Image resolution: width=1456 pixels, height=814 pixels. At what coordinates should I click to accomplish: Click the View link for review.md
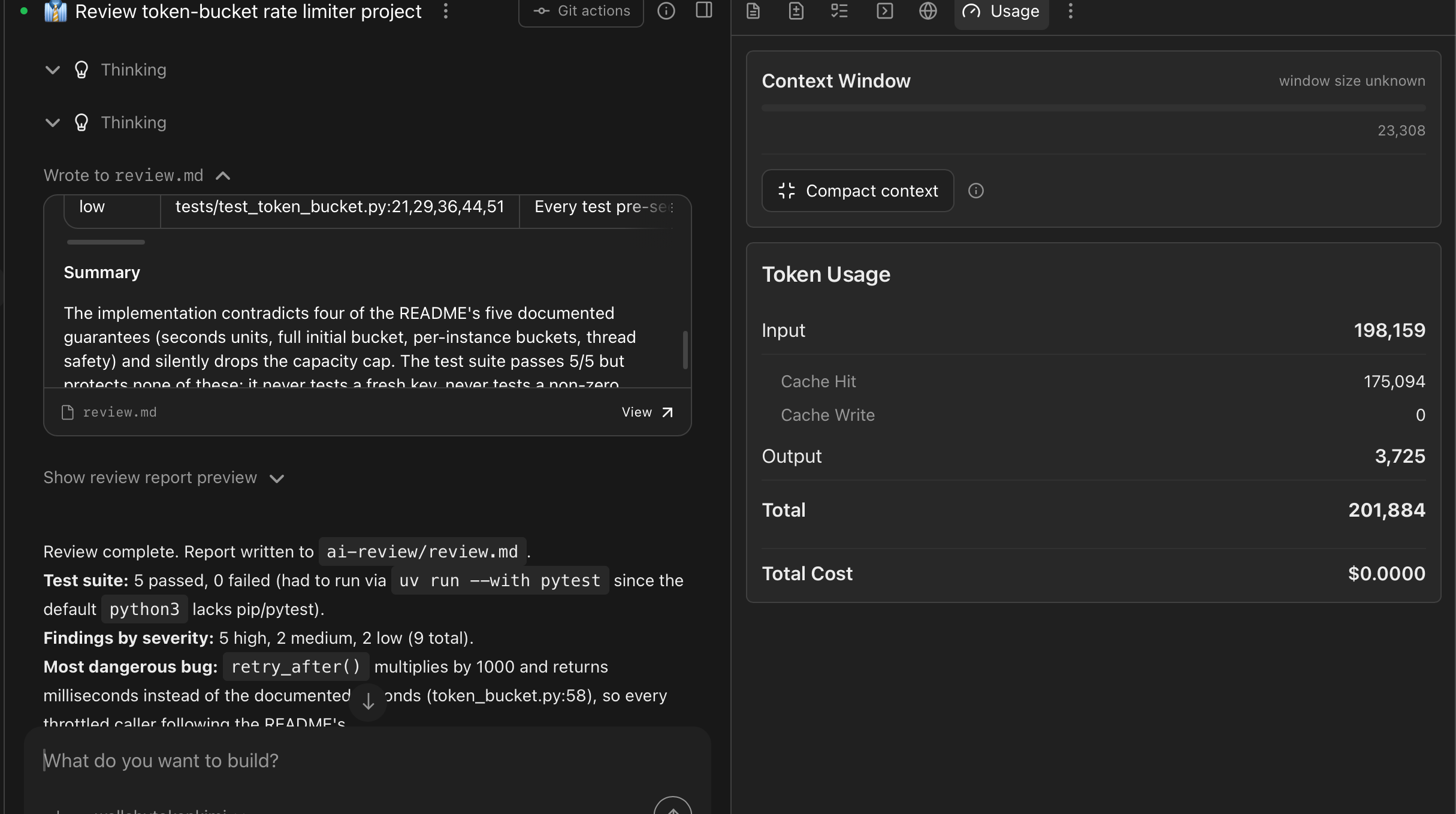(648, 412)
